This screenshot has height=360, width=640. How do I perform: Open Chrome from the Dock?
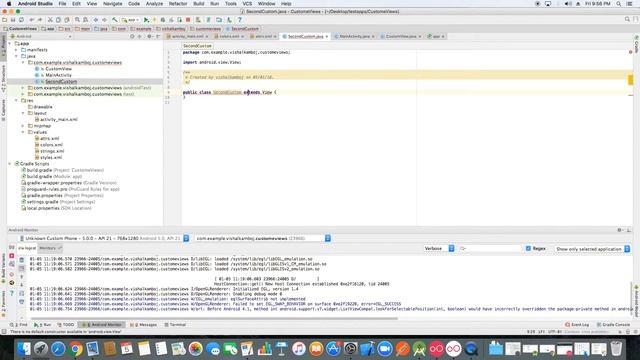(x=76, y=349)
